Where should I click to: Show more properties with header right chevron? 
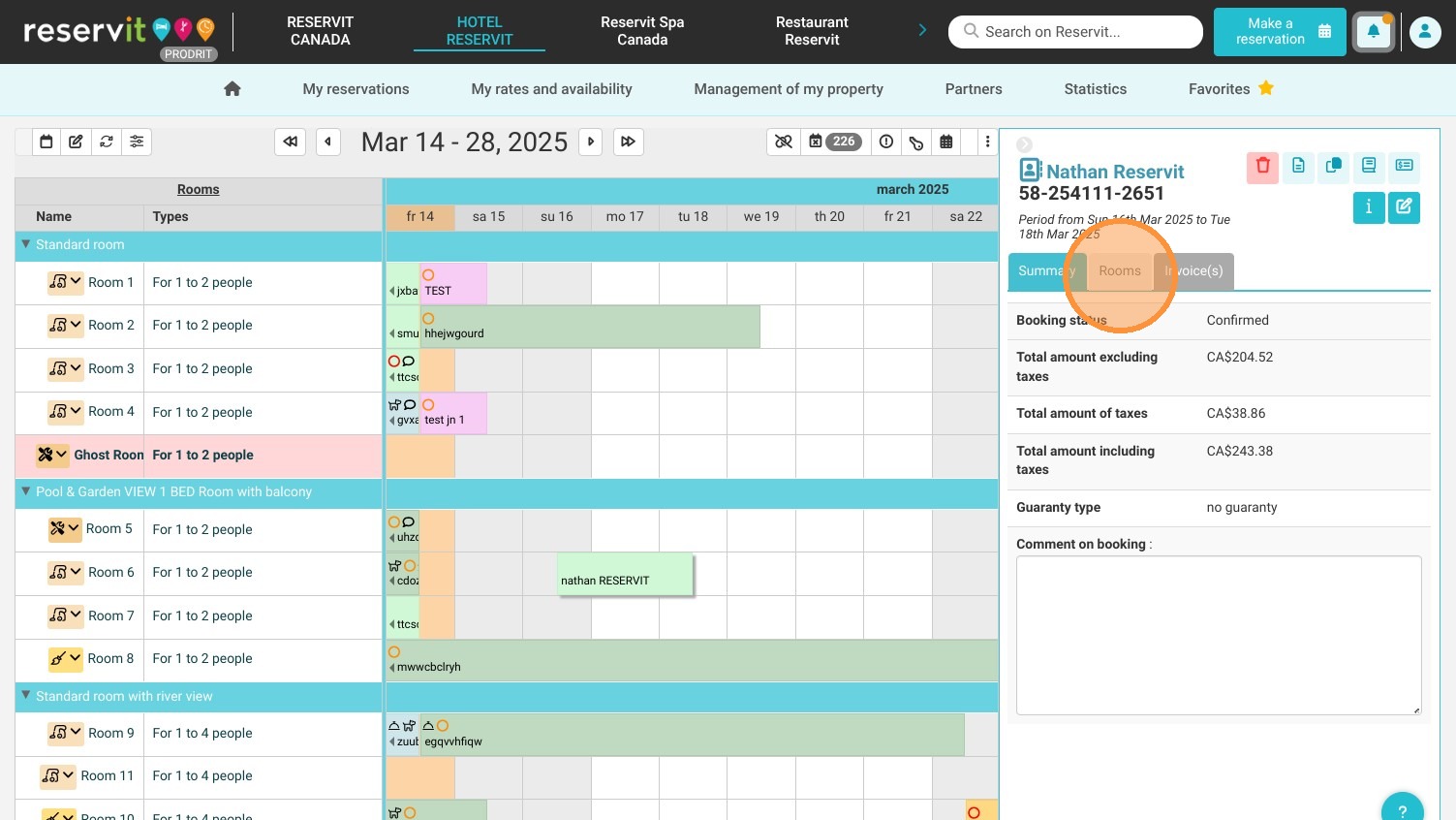922,31
